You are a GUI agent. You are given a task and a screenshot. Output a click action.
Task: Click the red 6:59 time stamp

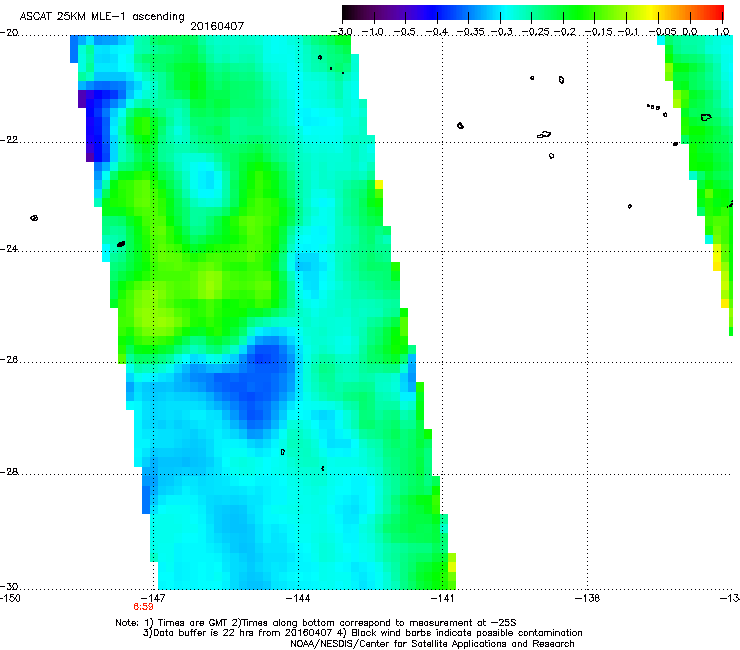click(x=143, y=607)
